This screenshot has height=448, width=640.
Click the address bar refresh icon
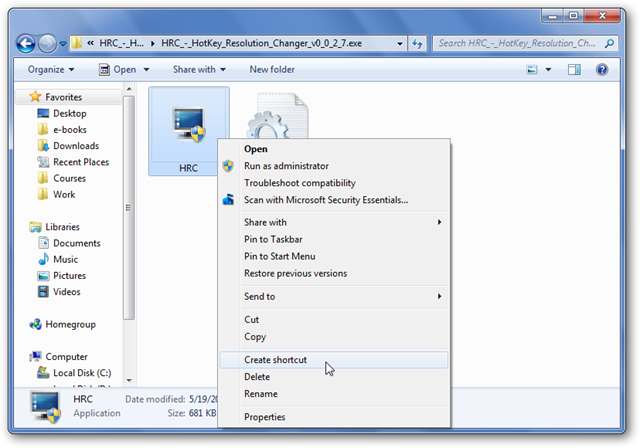[x=417, y=43]
